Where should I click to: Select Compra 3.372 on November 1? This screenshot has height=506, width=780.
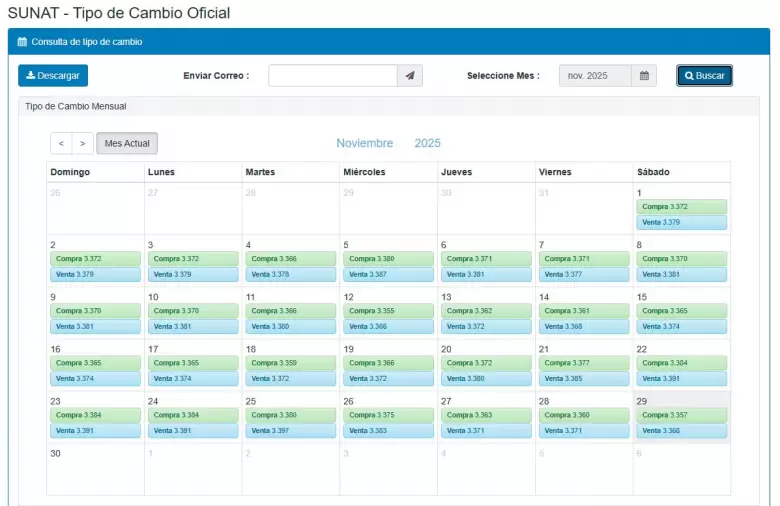(x=681, y=207)
